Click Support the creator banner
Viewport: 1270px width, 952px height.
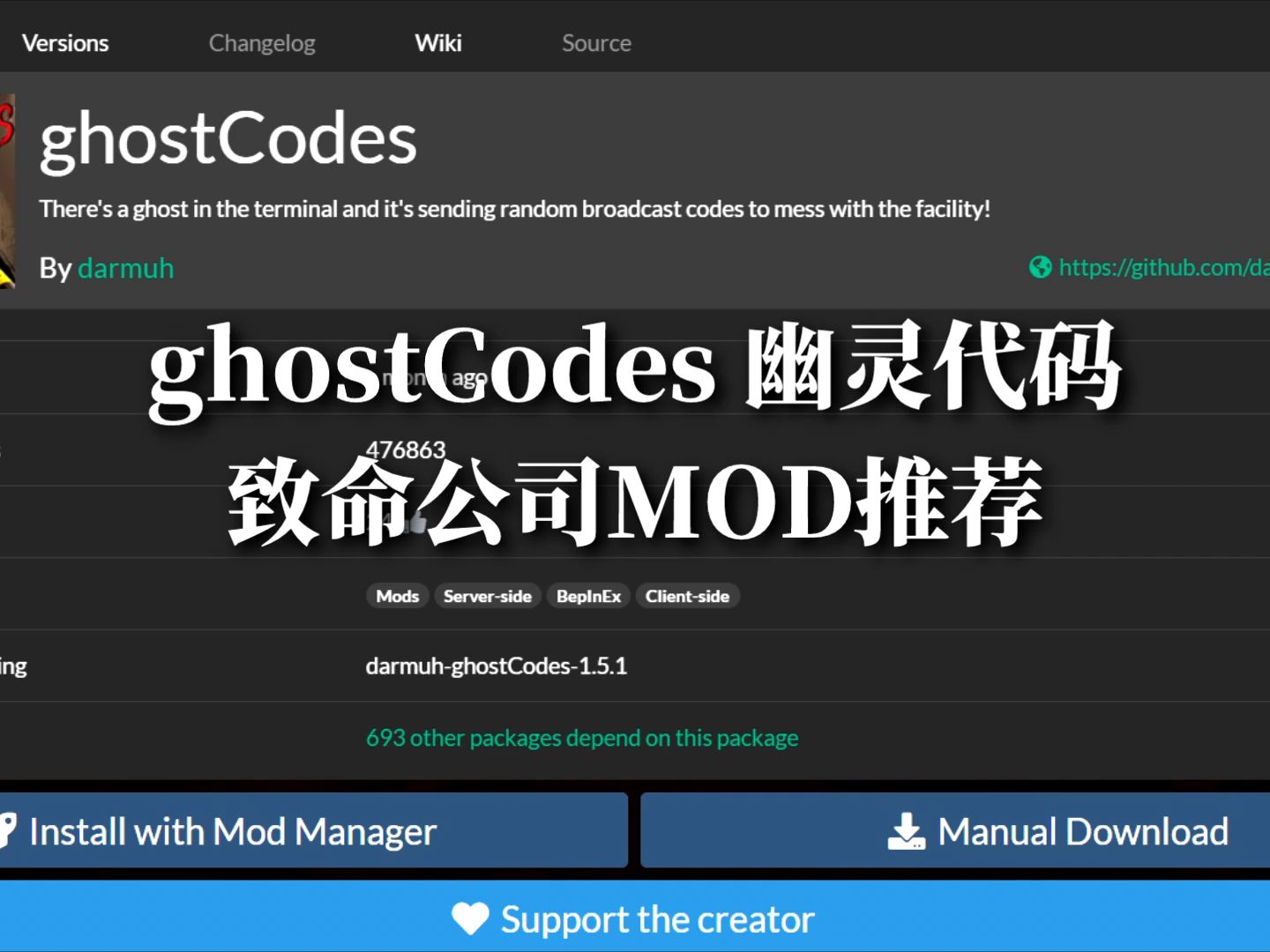coord(635,917)
